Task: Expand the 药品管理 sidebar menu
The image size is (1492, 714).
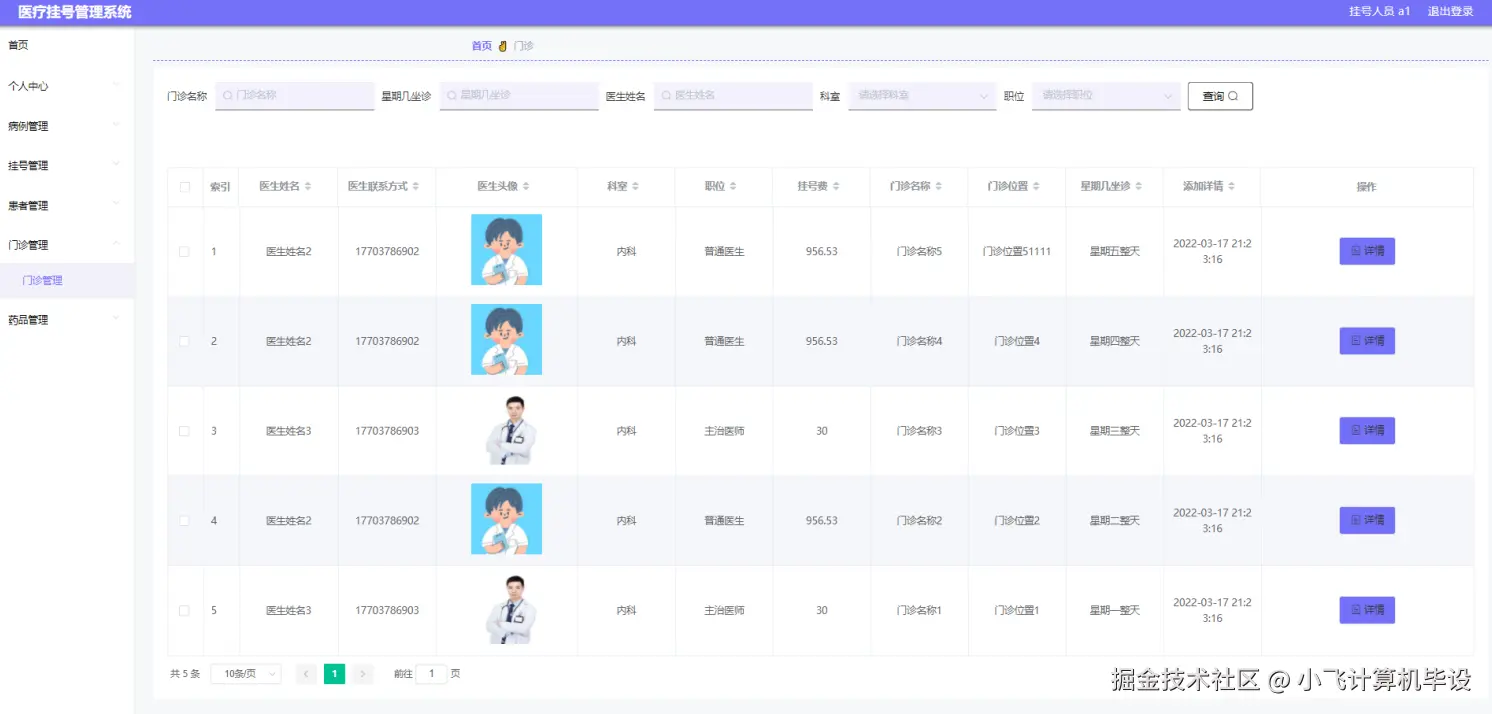Action: 67,320
